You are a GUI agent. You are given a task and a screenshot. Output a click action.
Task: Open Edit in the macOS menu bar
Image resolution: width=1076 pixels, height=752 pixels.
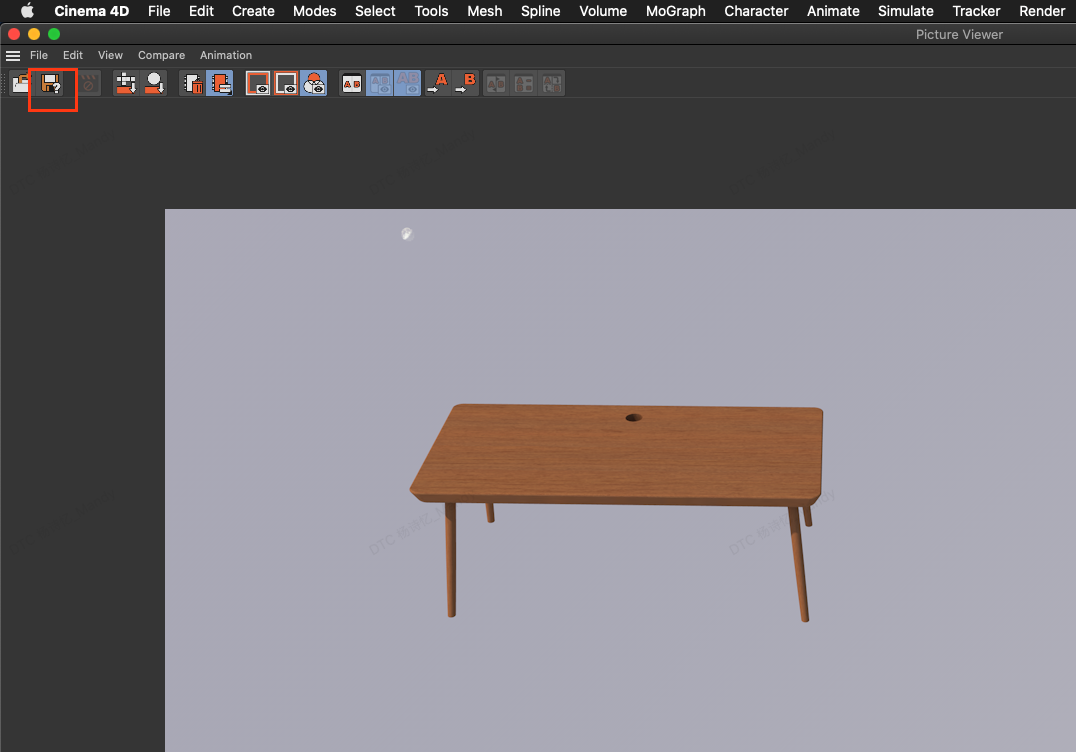[x=202, y=11]
